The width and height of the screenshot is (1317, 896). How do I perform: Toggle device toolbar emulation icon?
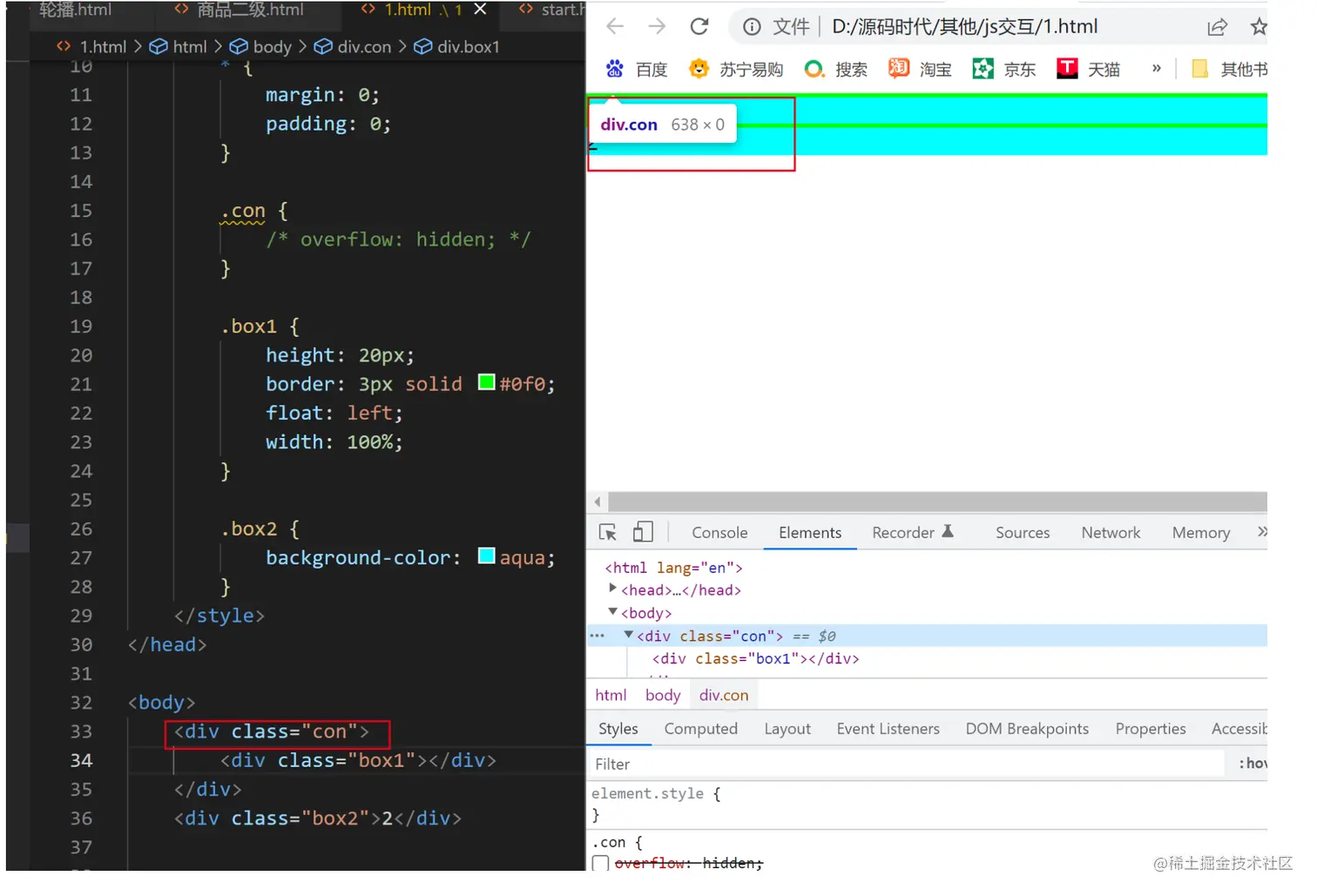(643, 532)
